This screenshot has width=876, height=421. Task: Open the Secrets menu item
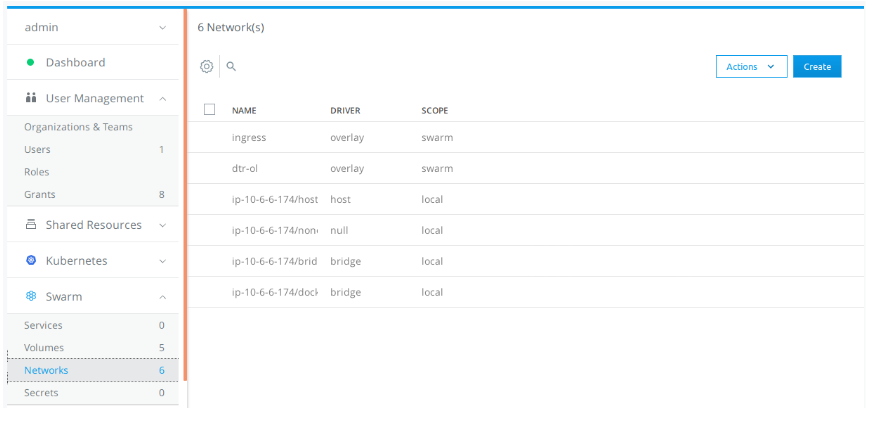(41, 393)
